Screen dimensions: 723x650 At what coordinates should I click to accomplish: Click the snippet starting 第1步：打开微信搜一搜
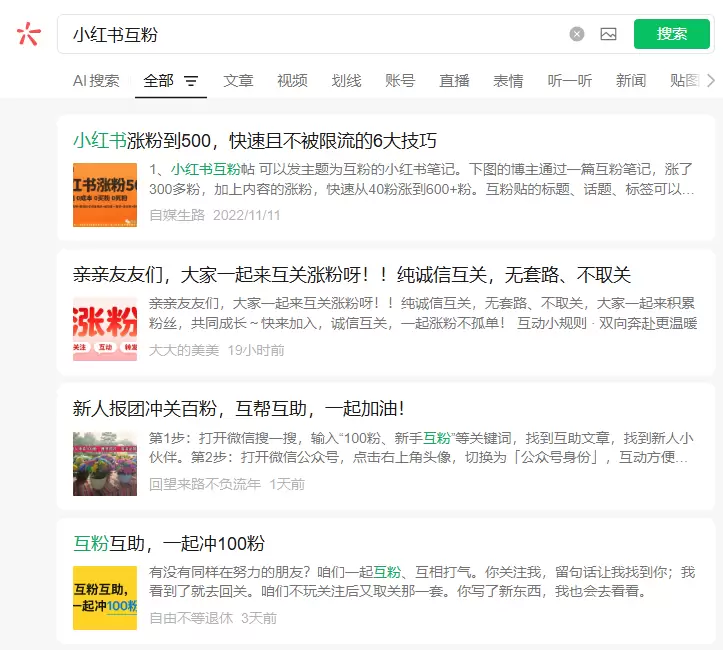421,447
